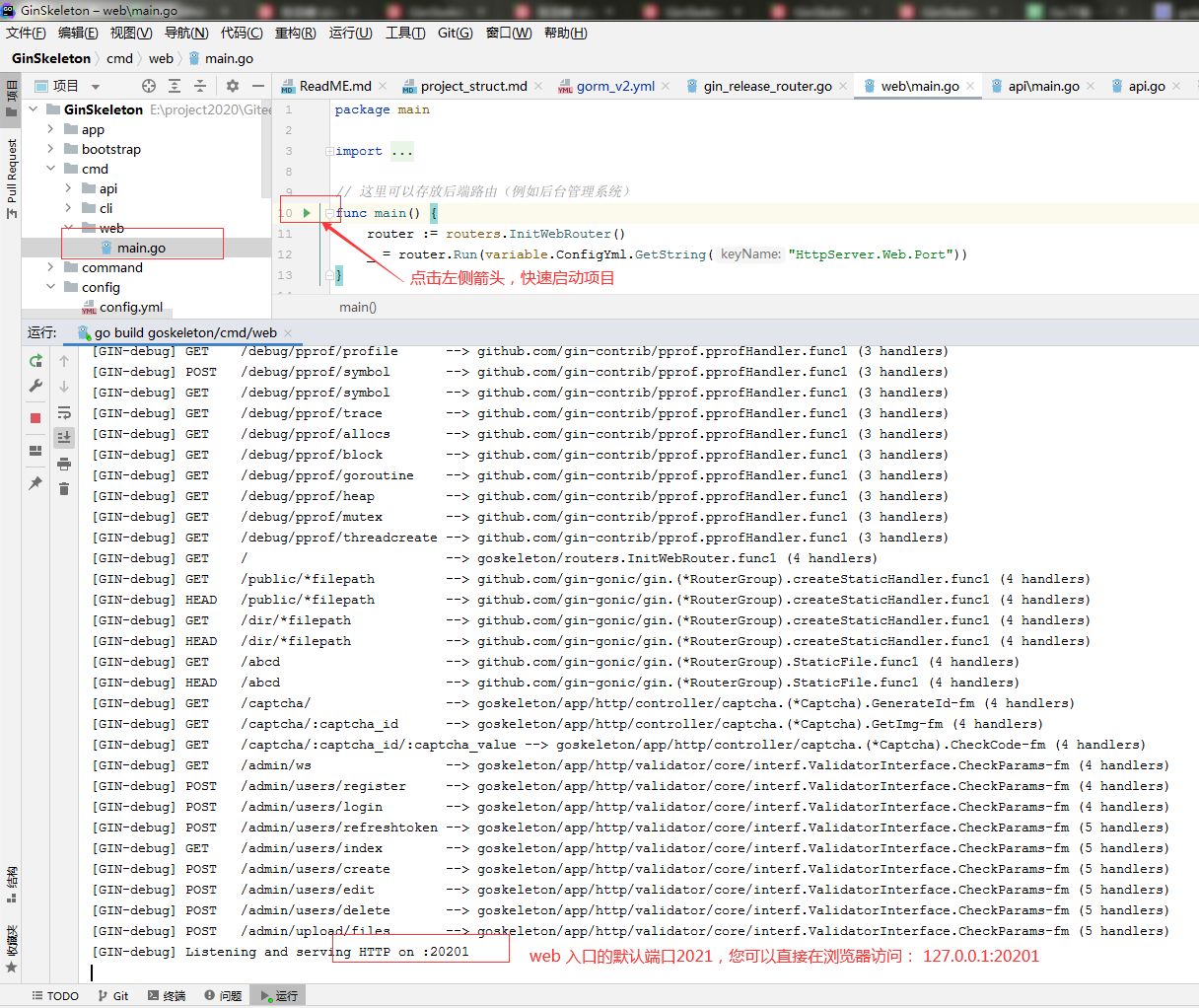Open the 结构 structure side panel
This screenshot has height=1008, width=1199.
click(11, 884)
